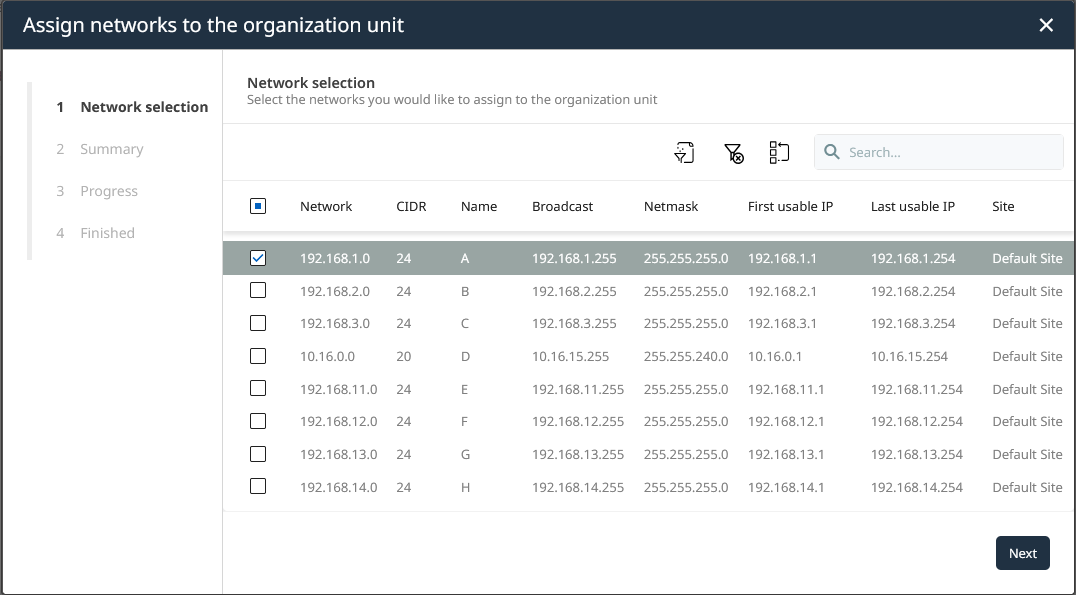
Task: Close the assign networks dialog
Action: [1046, 25]
